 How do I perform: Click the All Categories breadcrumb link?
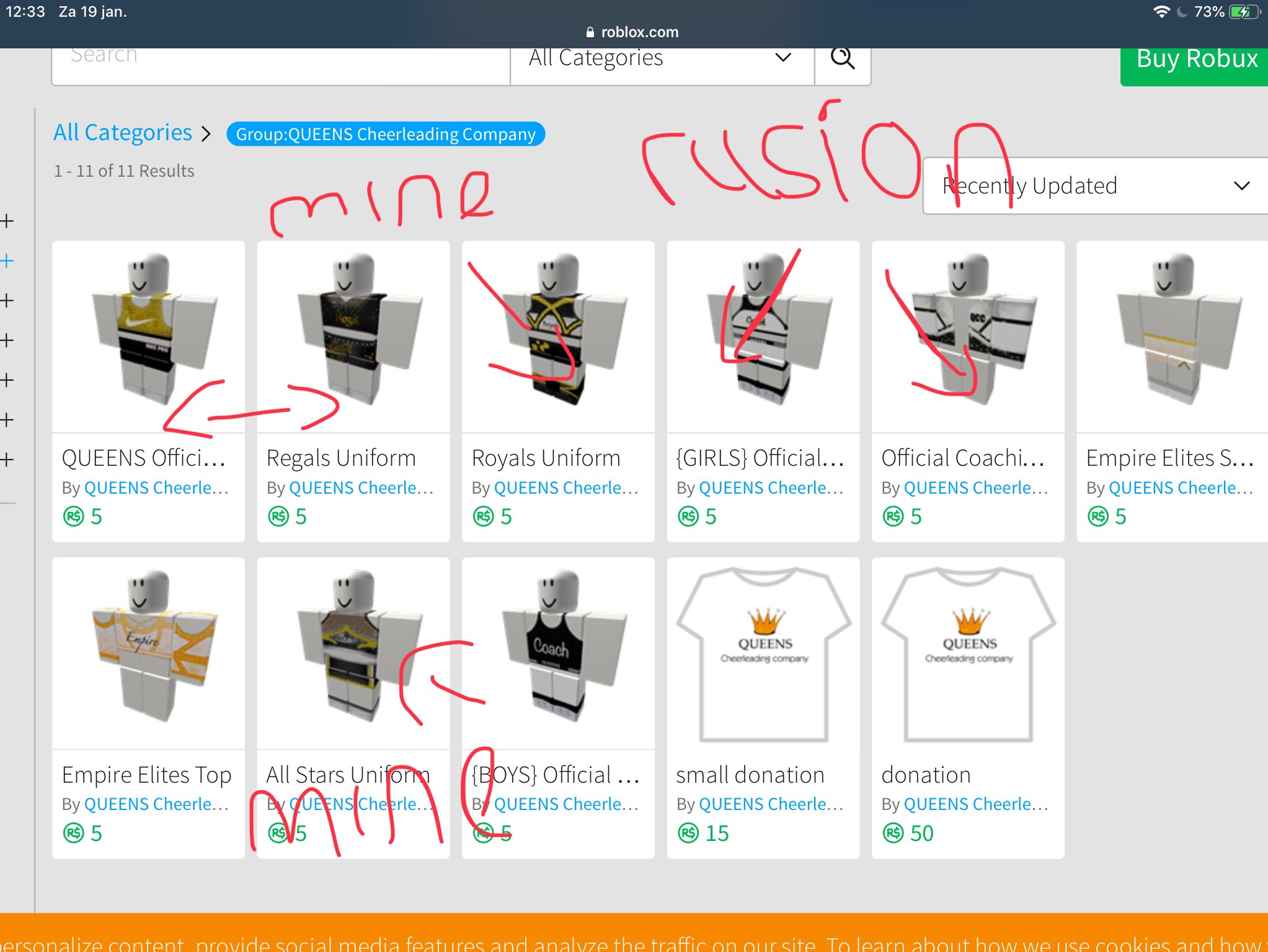pyautogui.click(x=123, y=133)
